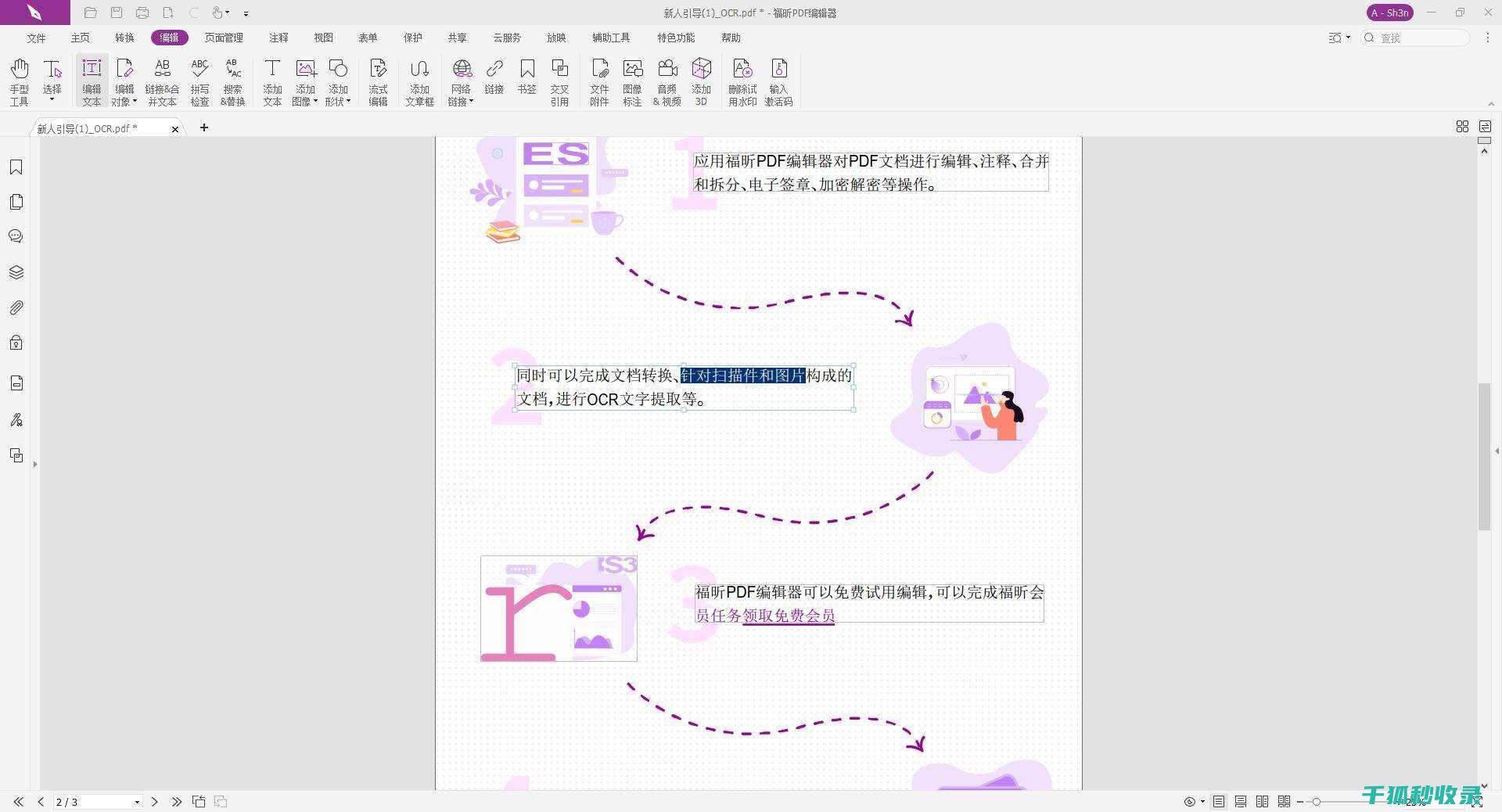The height and width of the screenshot is (812, 1502).
Task: Open the Bookmarks panel in left sidebar
Action: pyautogui.click(x=16, y=167)
